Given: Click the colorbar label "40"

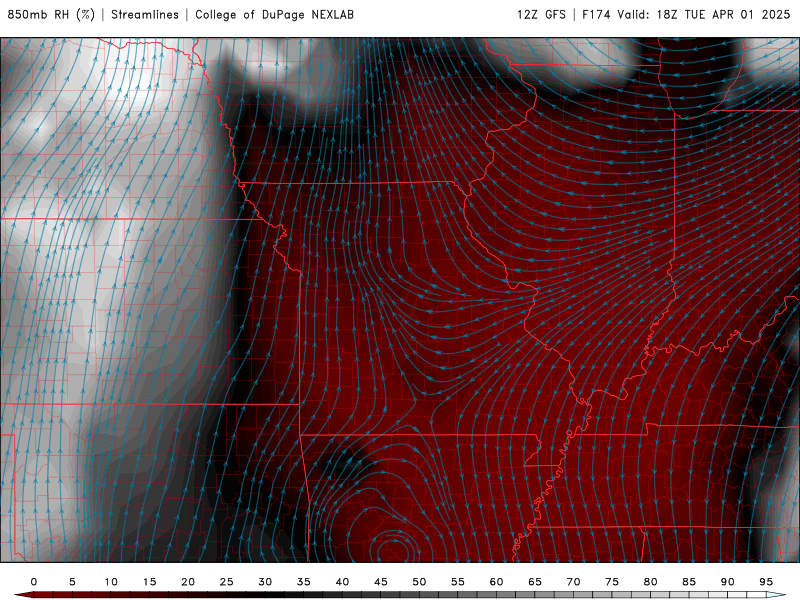Looking at the screenshot, I should pos(342,582).
